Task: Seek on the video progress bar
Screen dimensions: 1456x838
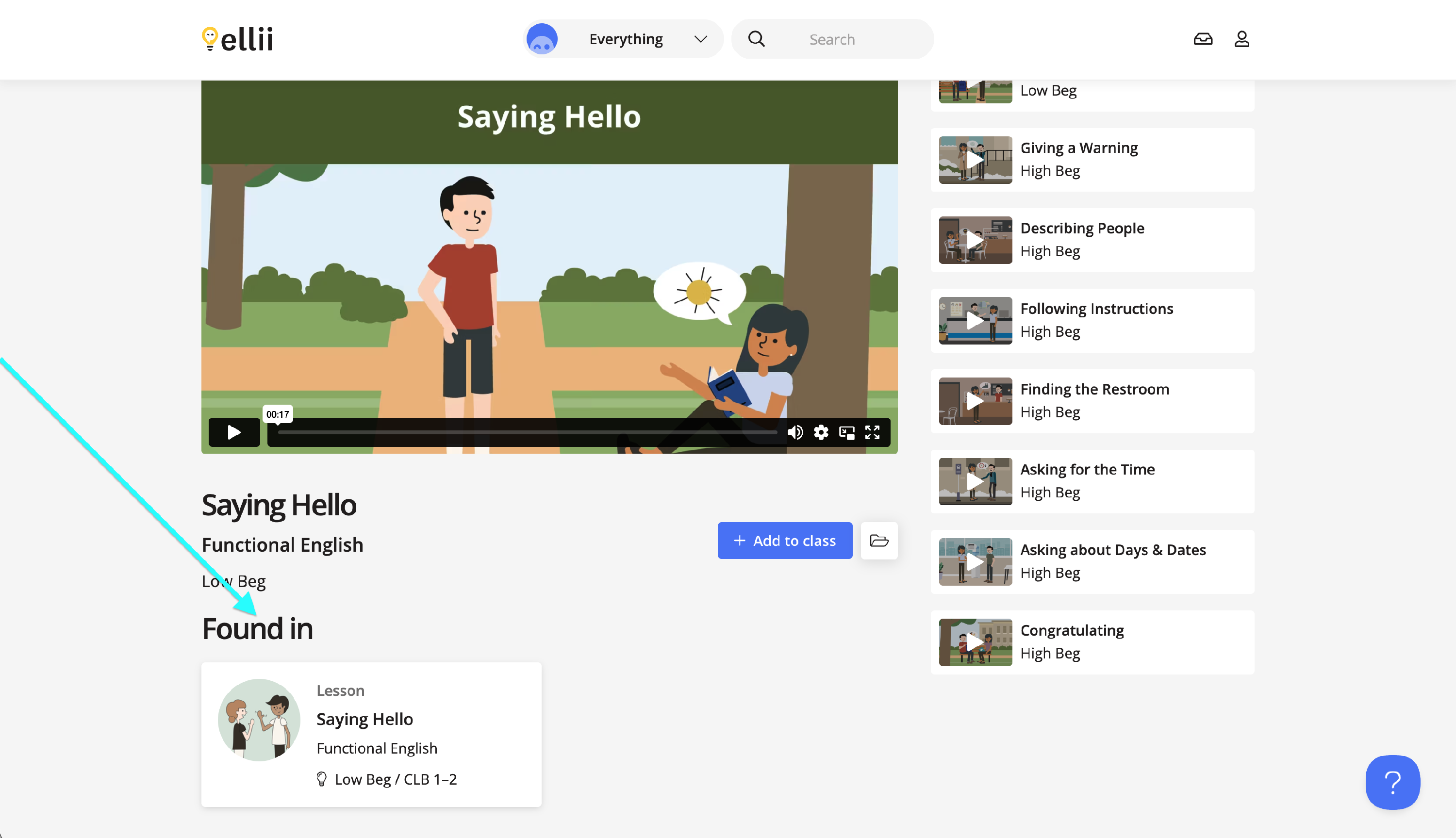Action: click(527, 432)
